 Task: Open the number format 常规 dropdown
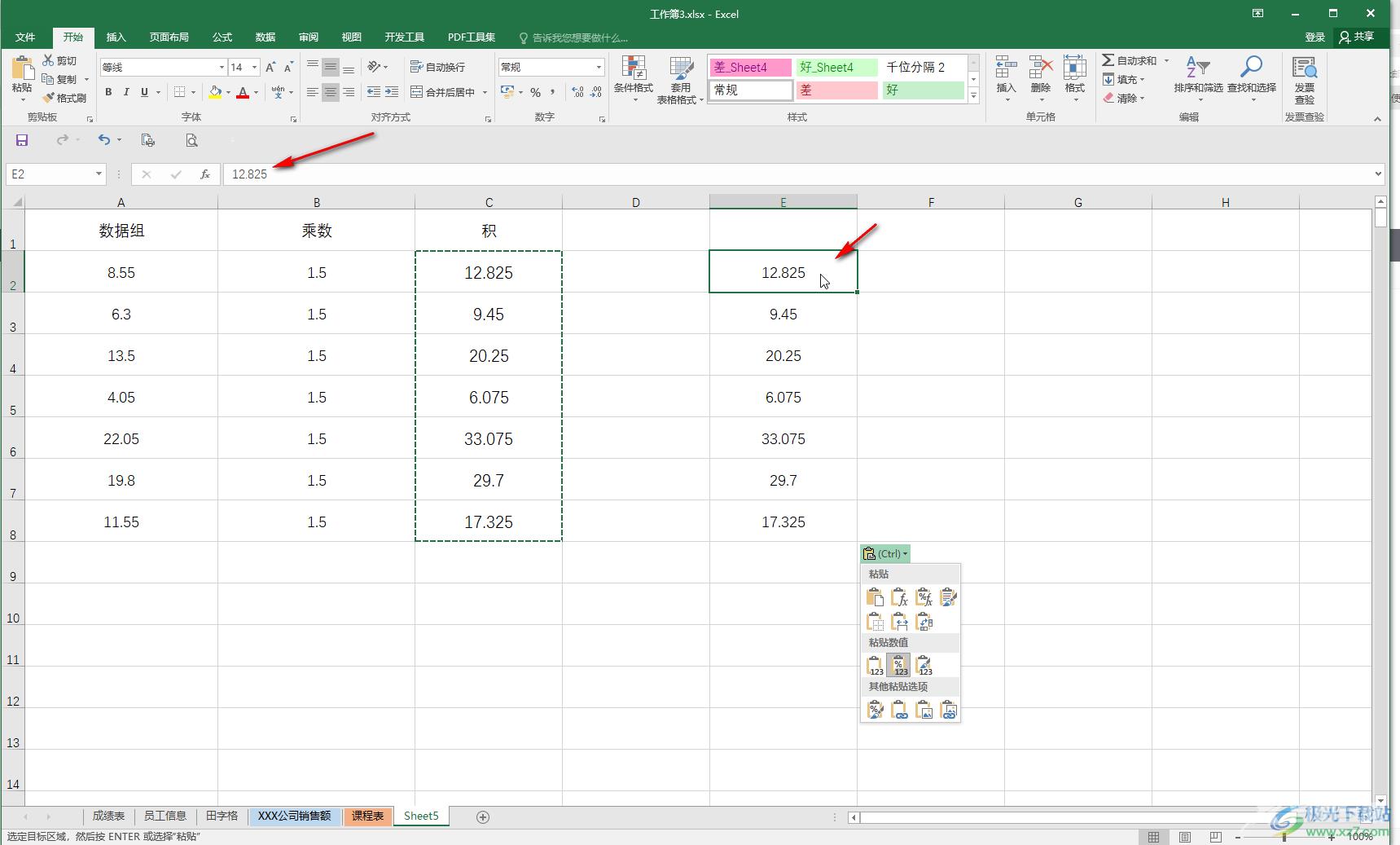pos(599,68)
